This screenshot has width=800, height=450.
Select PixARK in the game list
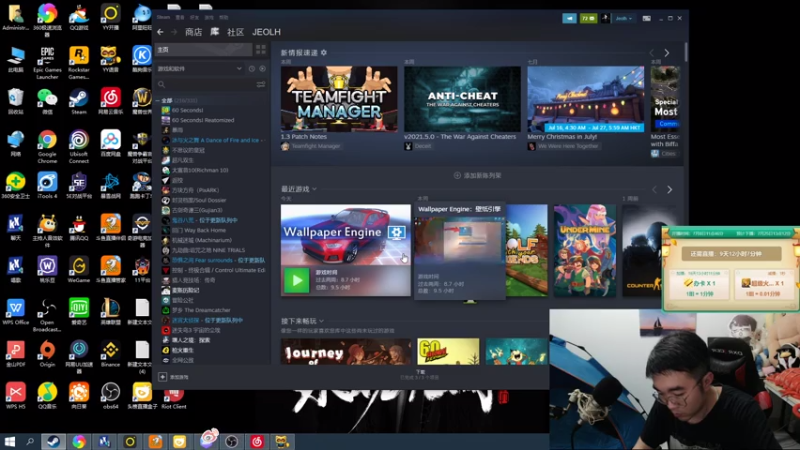click(x=190, y=190)
